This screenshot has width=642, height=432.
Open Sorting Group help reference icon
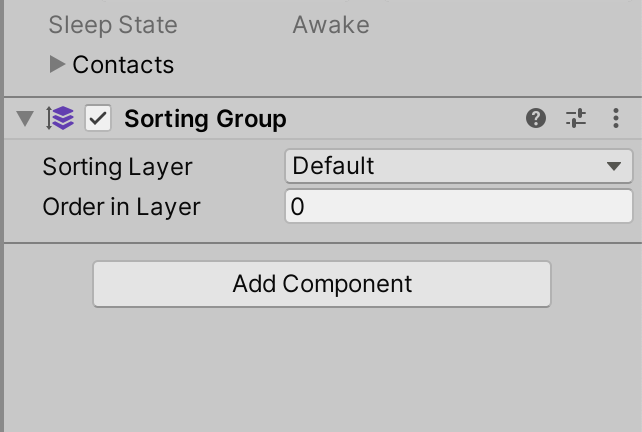(x=536, y=118)
